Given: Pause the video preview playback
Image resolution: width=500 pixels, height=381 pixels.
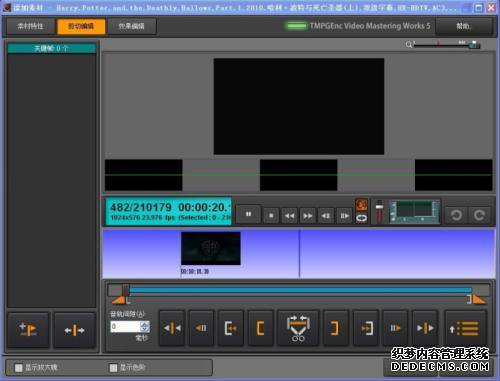Looking at the screenshot, I should coord(248,214).
